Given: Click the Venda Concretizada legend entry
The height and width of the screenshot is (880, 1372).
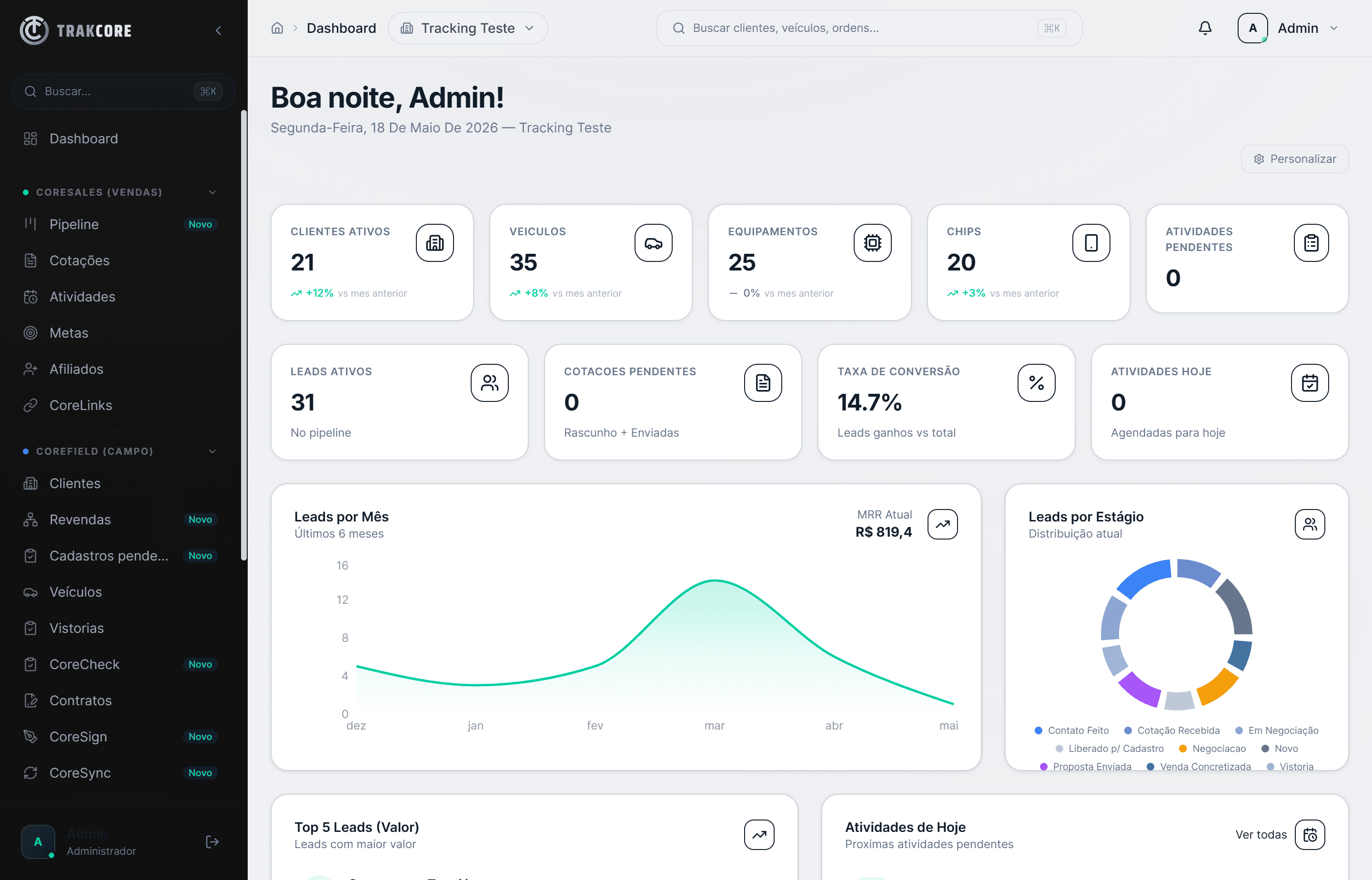Looking at the screenshot, I should click(1199, 767).
